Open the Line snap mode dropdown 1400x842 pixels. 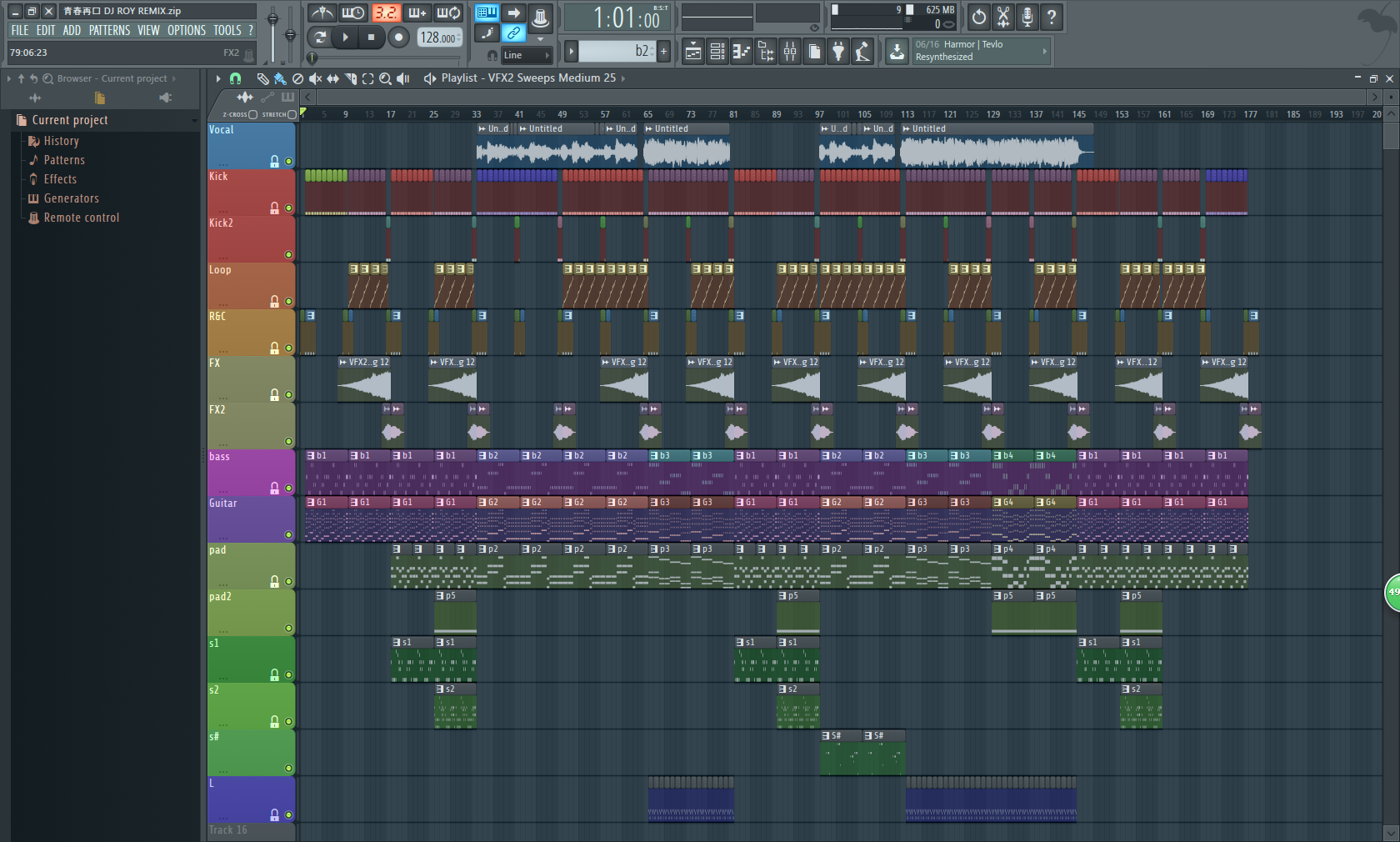pyautogui.click(x=526, y=55)
